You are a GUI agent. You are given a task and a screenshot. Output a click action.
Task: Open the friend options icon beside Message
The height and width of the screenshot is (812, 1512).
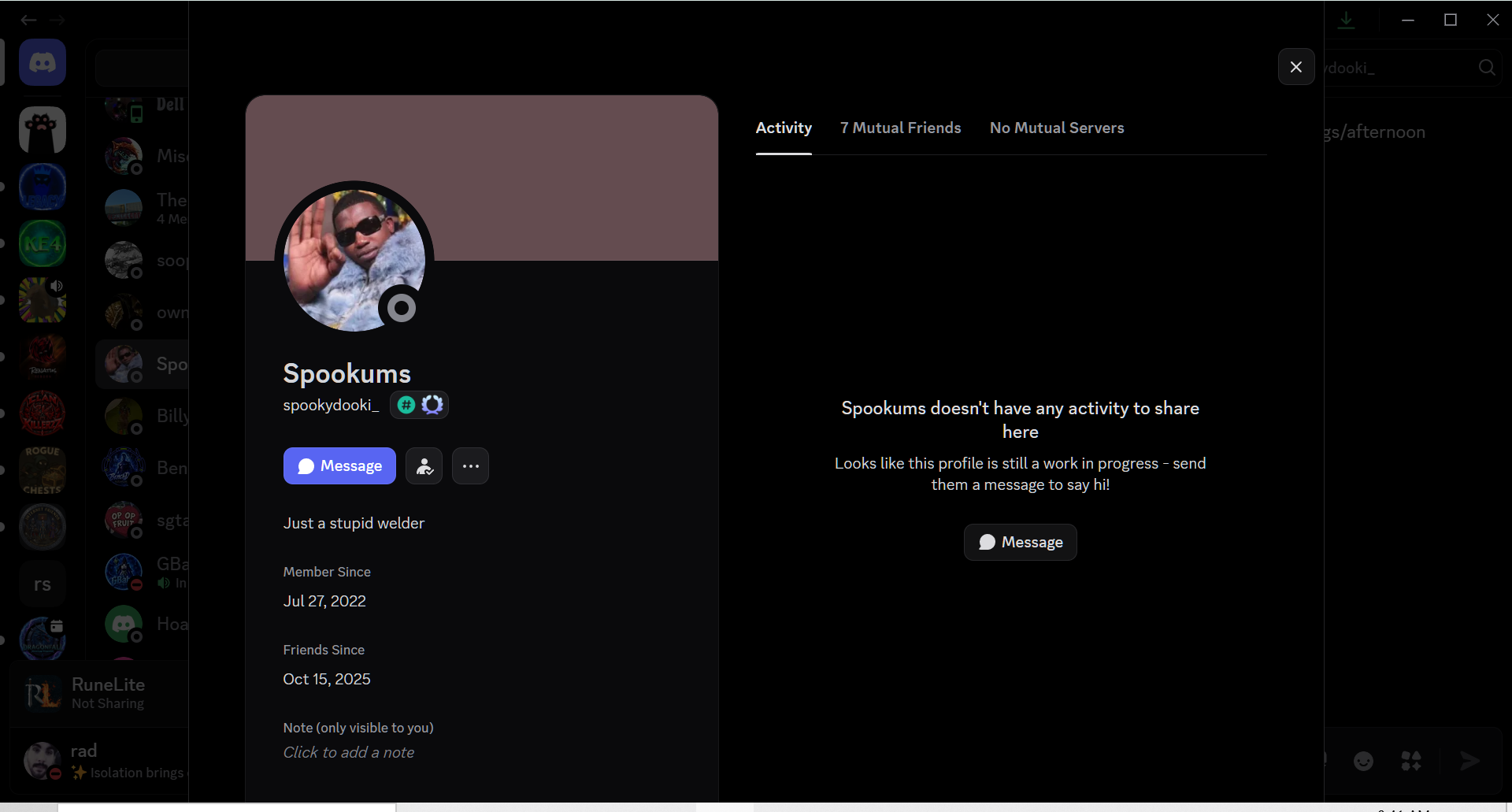click(424, 466)
